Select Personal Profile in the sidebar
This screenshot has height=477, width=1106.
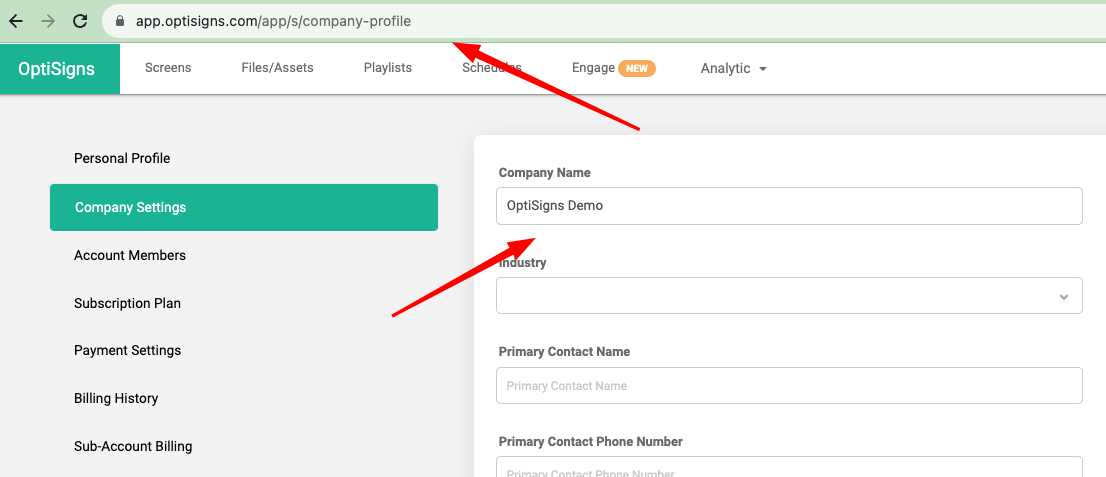[122, 158]
